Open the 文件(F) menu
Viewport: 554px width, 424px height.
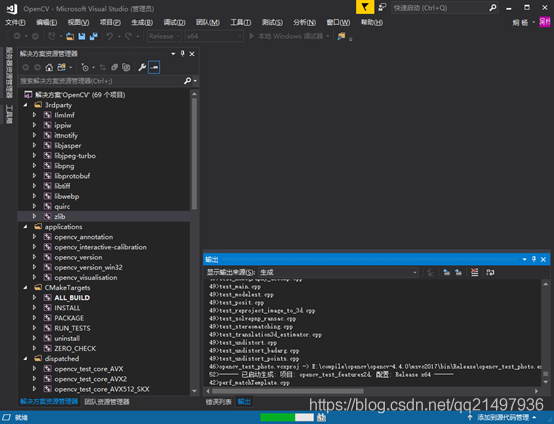point(15,22)
